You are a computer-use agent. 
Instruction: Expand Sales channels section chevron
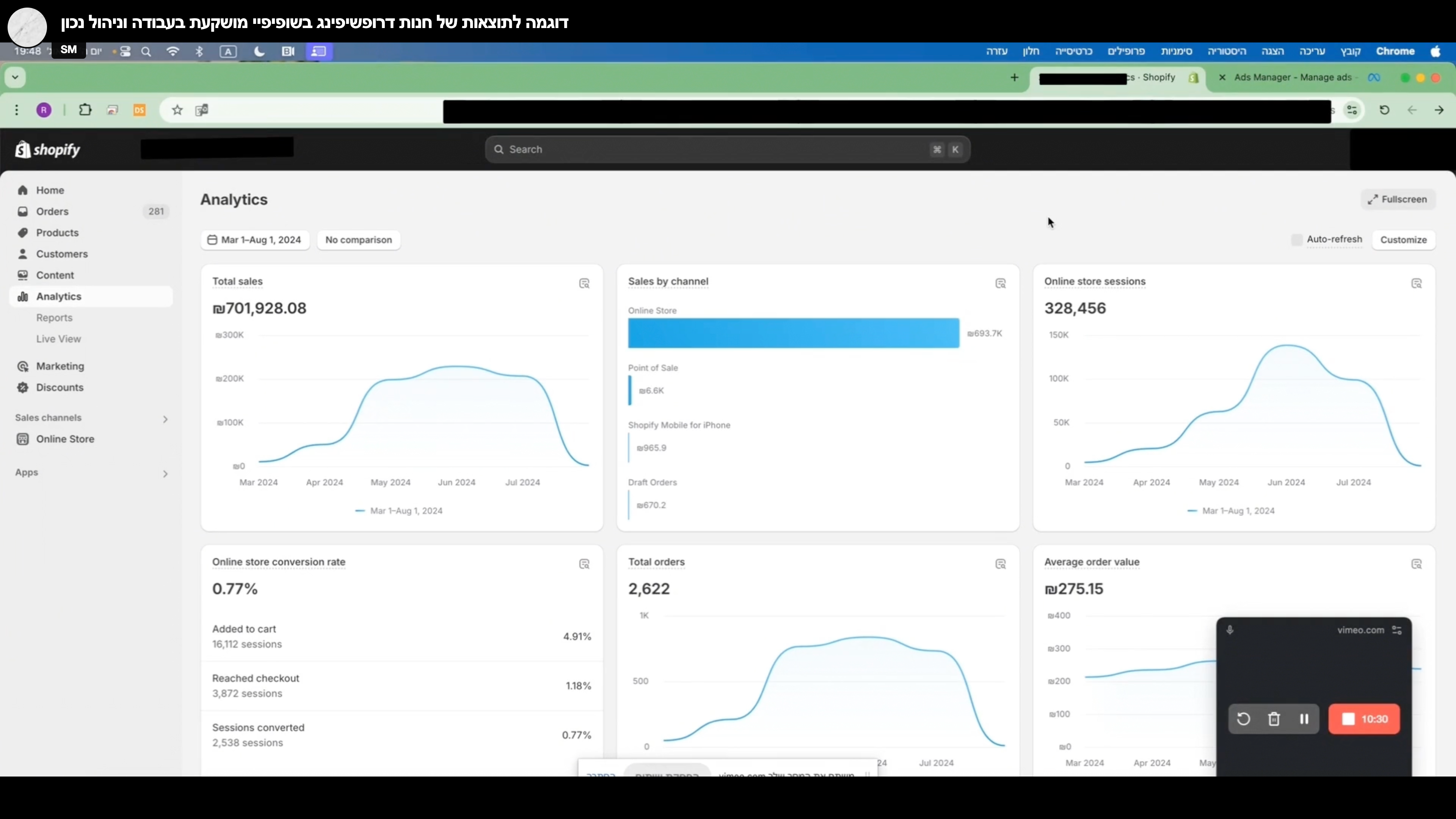[165, 419]
